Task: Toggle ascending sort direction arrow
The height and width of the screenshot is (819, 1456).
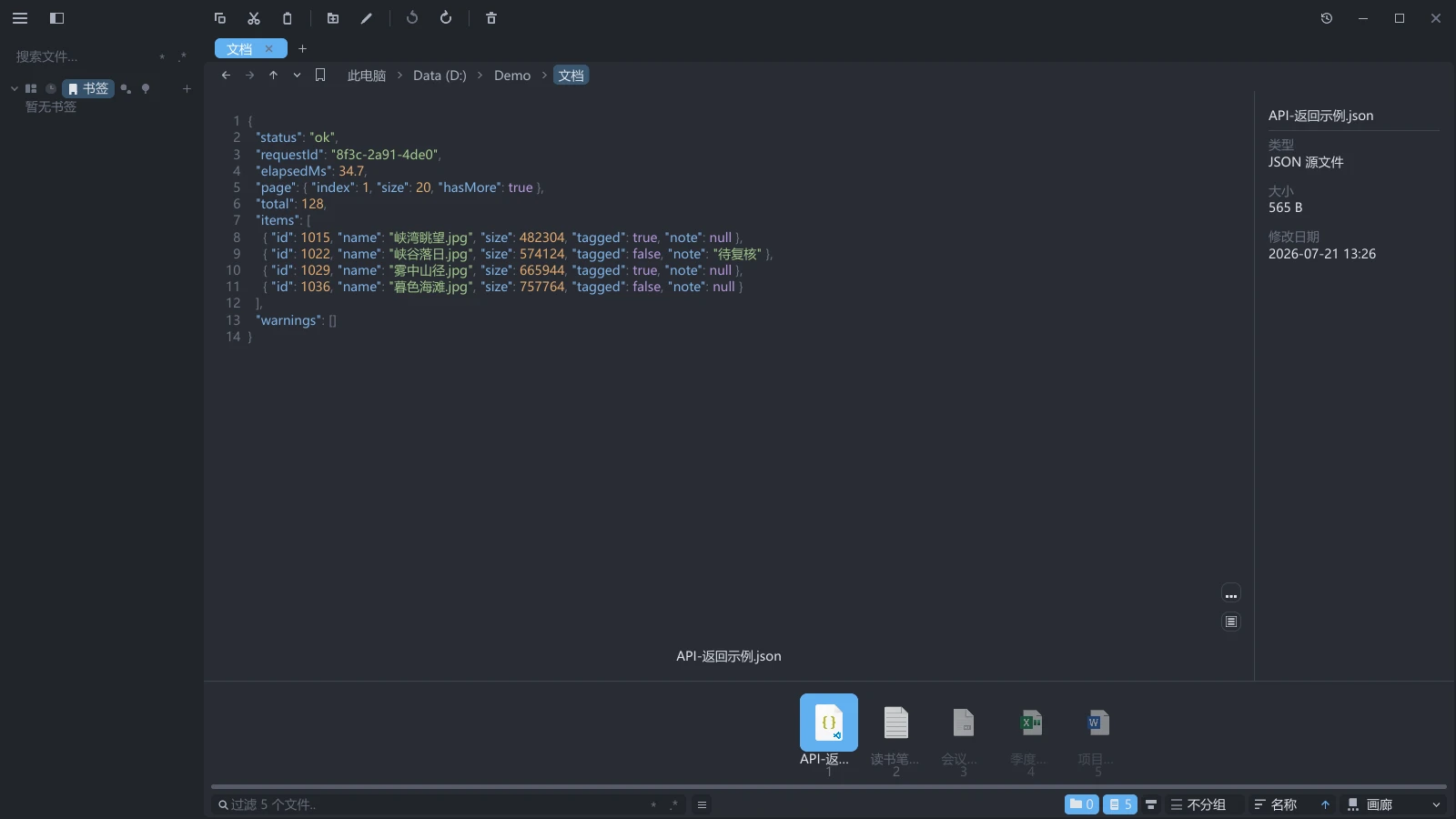Action: pyautogui.click(x=1325, y=804)
